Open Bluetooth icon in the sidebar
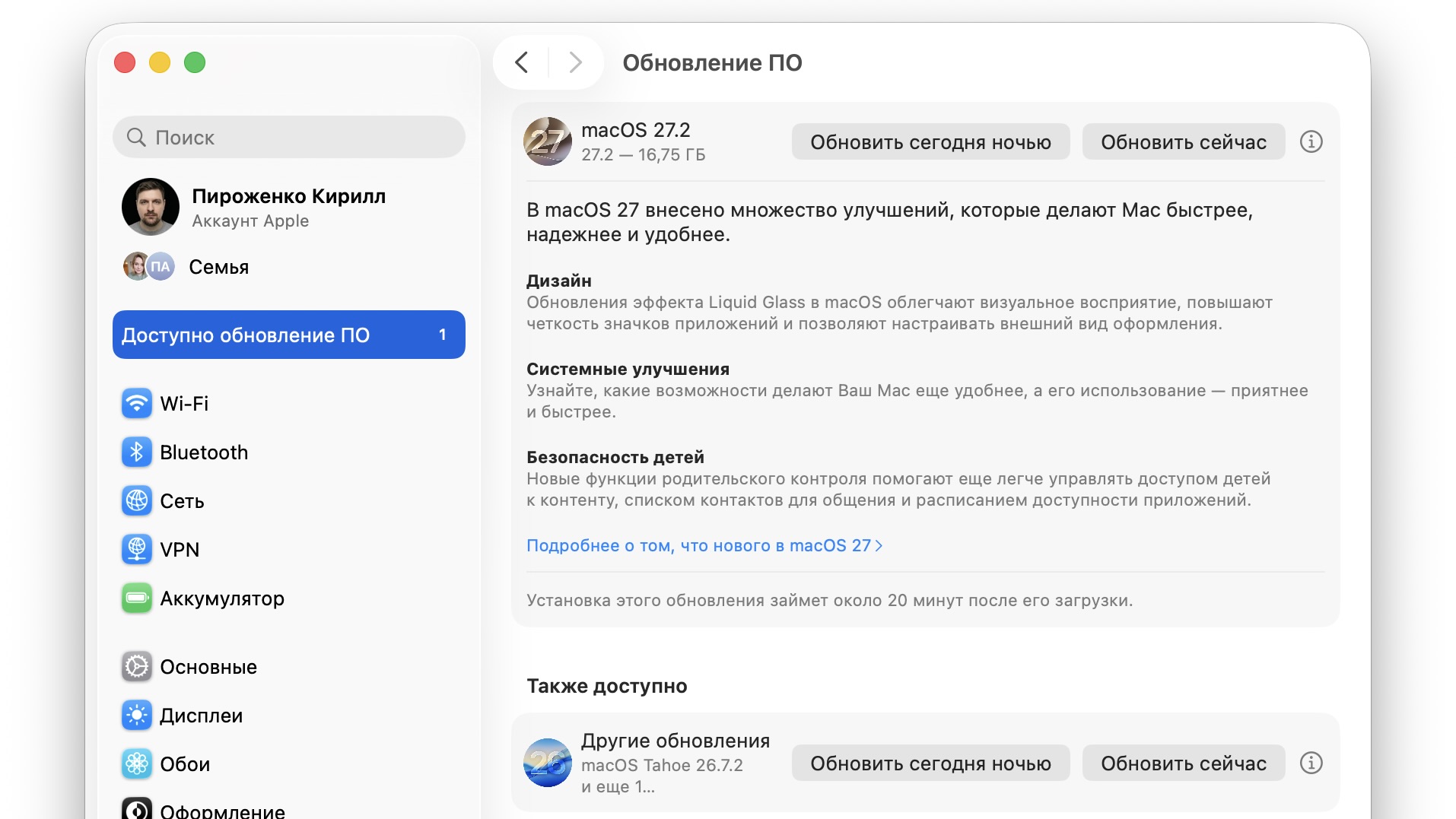Screen dimensions: 1456x819 137,452
